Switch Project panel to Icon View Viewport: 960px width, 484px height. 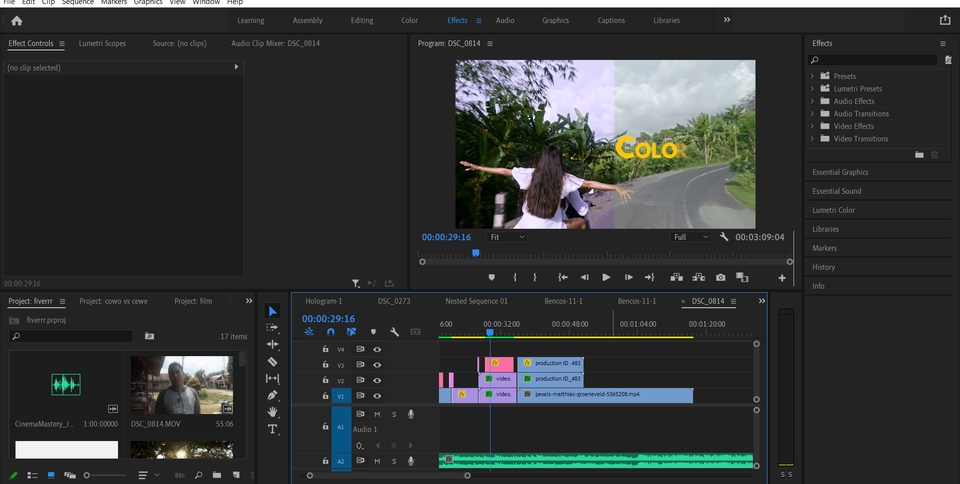[x=51, y=475]
